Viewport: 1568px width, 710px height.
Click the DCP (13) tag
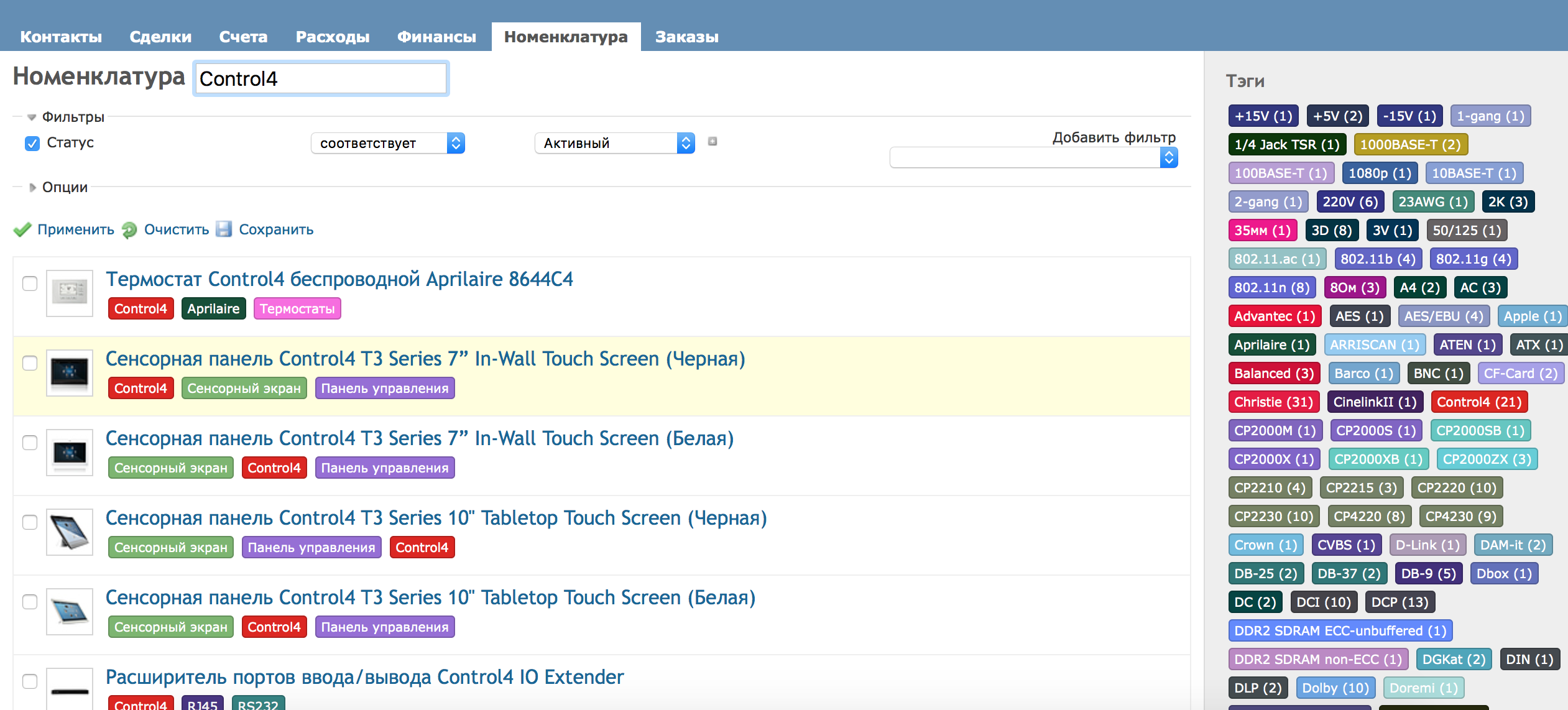coord(1400,602)
